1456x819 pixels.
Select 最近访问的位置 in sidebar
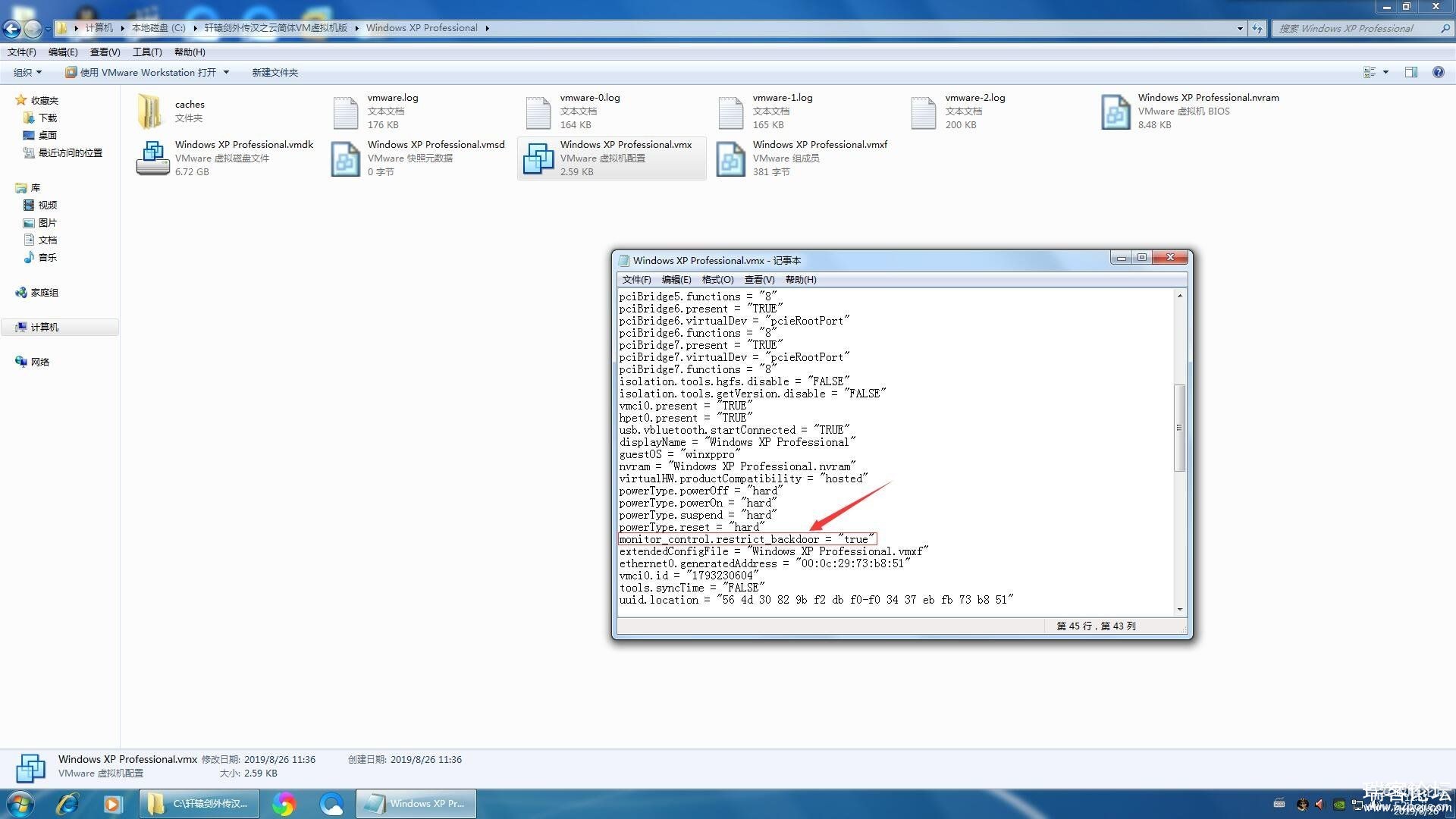pos(62,152)
